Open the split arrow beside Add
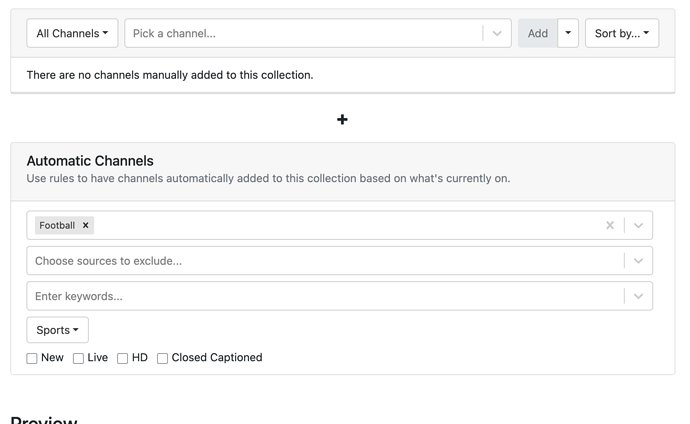The height and width of the screenshot is (424, 690). [x=568, y=33]
